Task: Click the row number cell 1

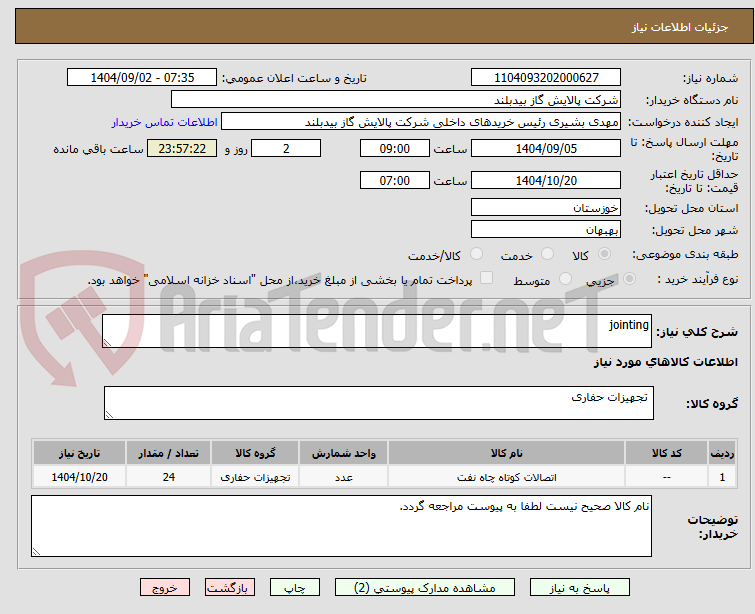Action: [x=722, y=477]
